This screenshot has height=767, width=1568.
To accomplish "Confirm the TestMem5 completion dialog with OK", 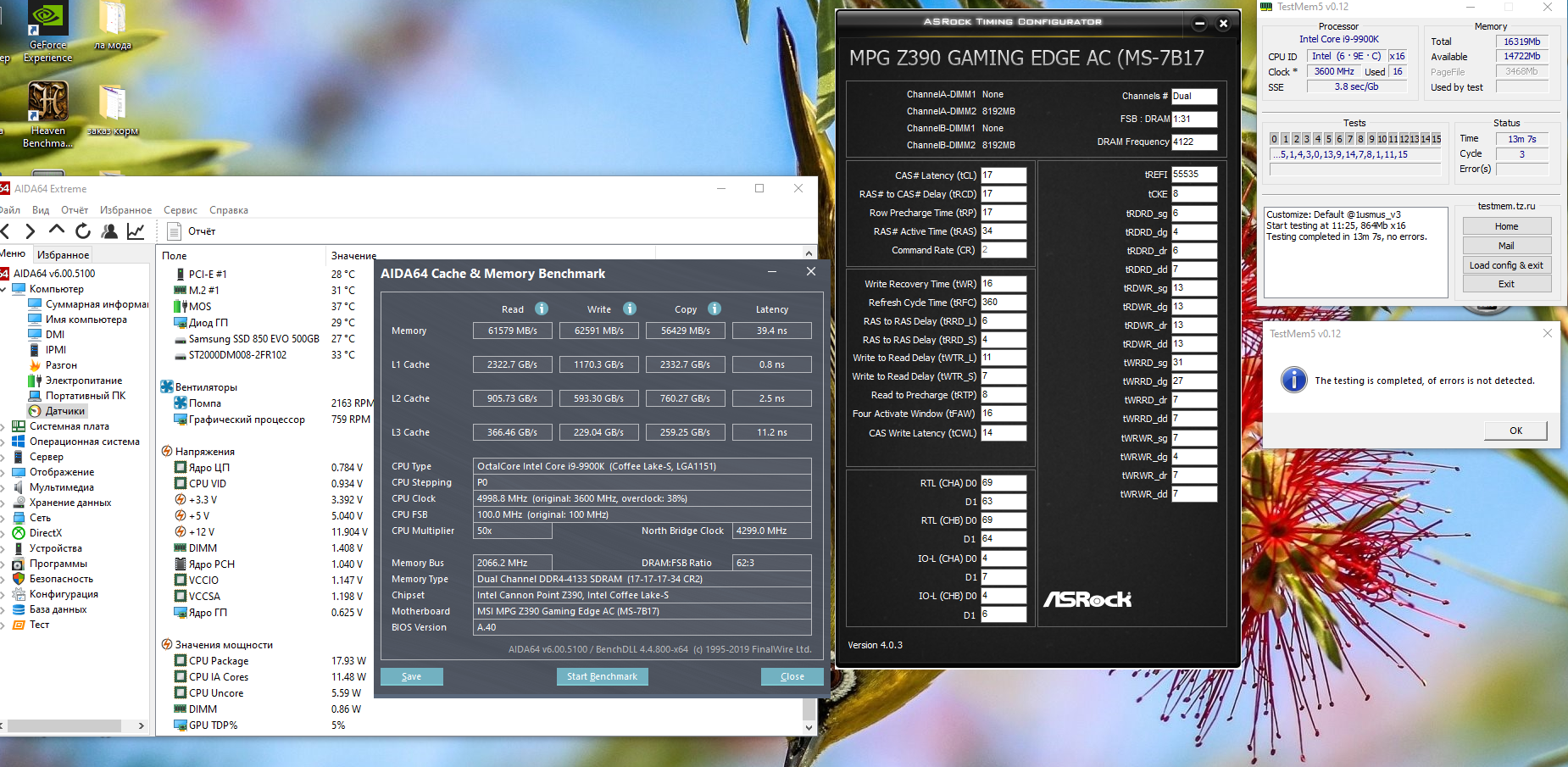I will coord(1515,431).
